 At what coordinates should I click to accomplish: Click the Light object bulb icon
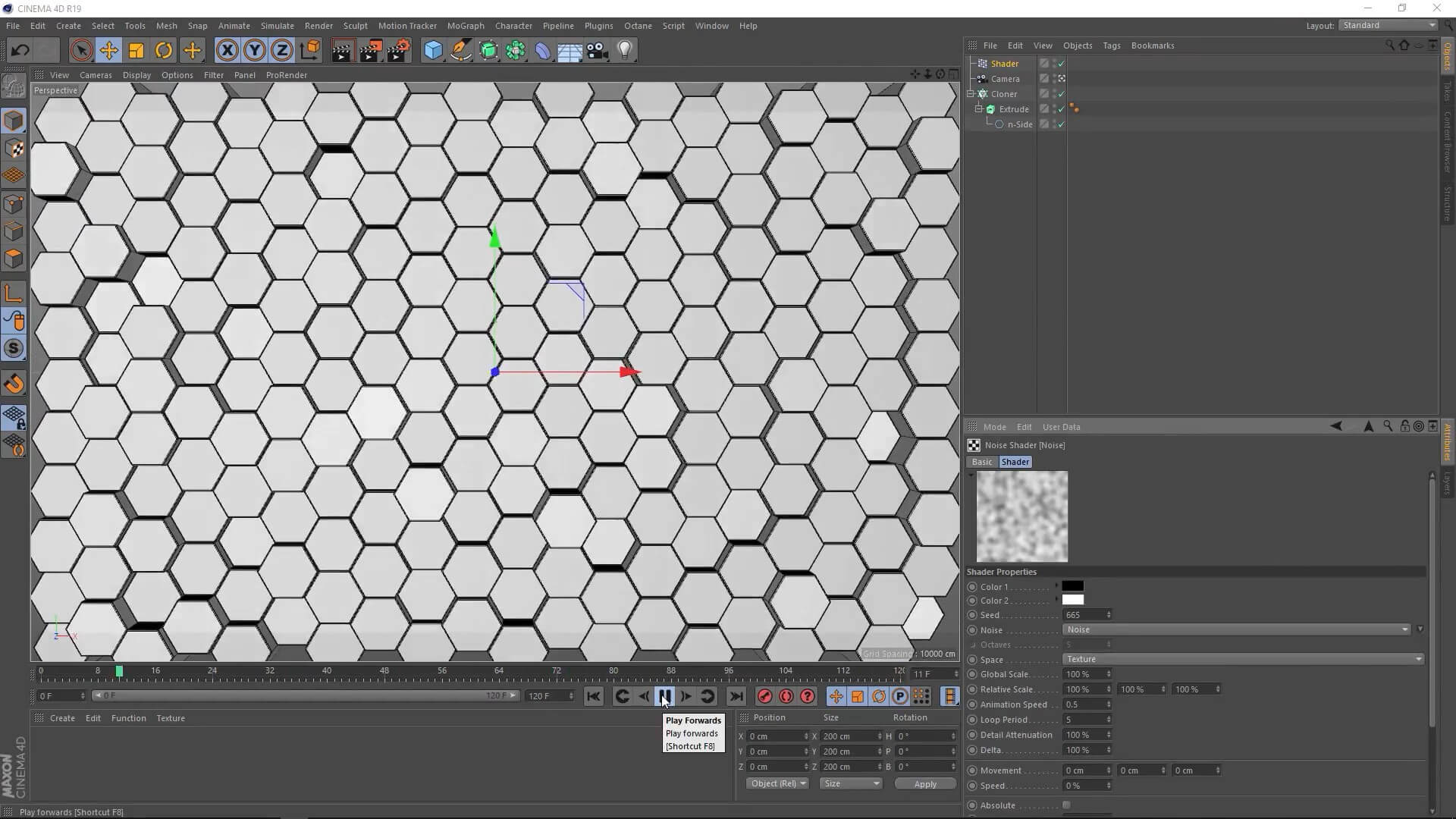coord(625,51)
